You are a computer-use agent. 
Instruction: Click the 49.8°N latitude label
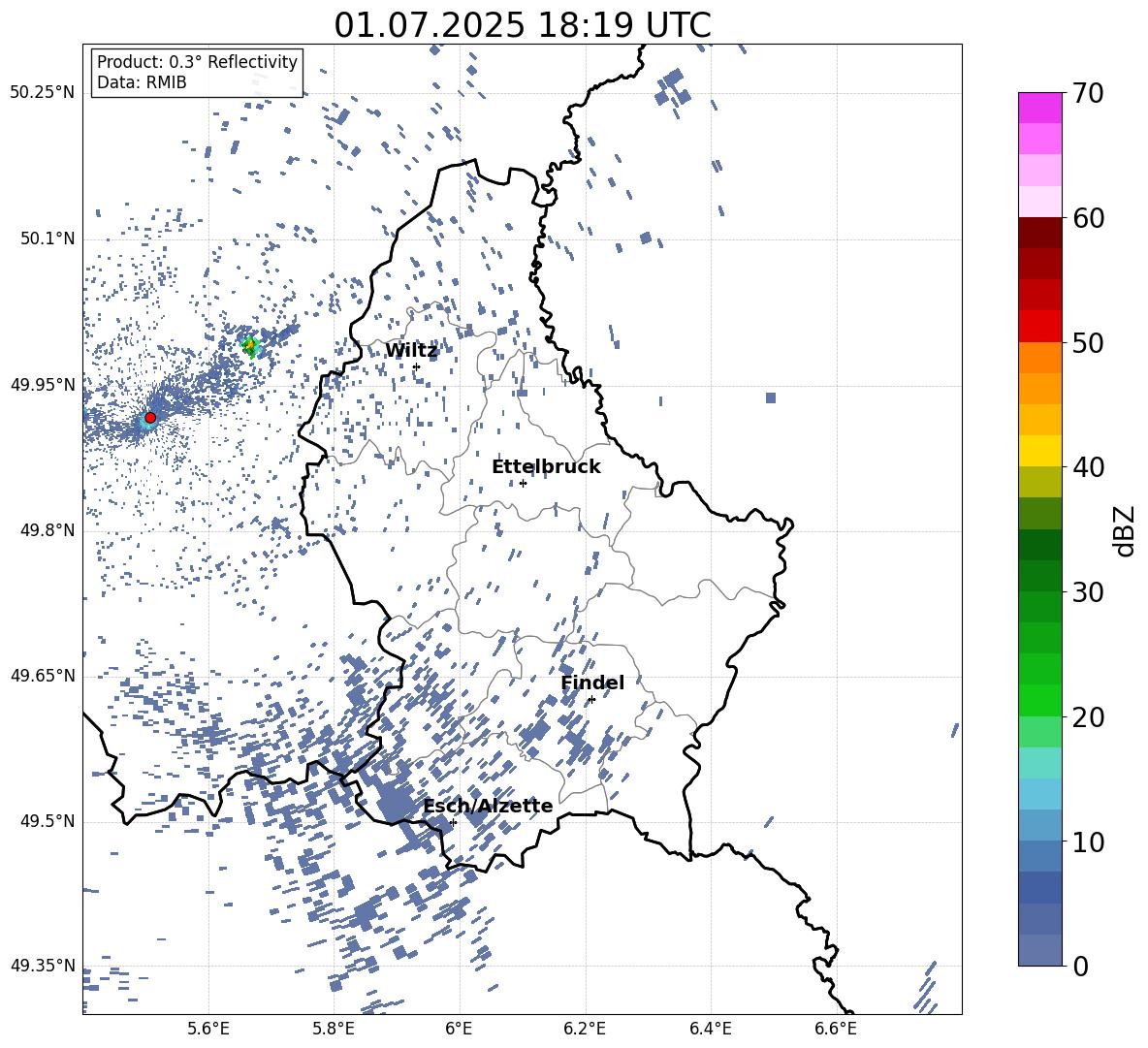[x=48, y=530]
